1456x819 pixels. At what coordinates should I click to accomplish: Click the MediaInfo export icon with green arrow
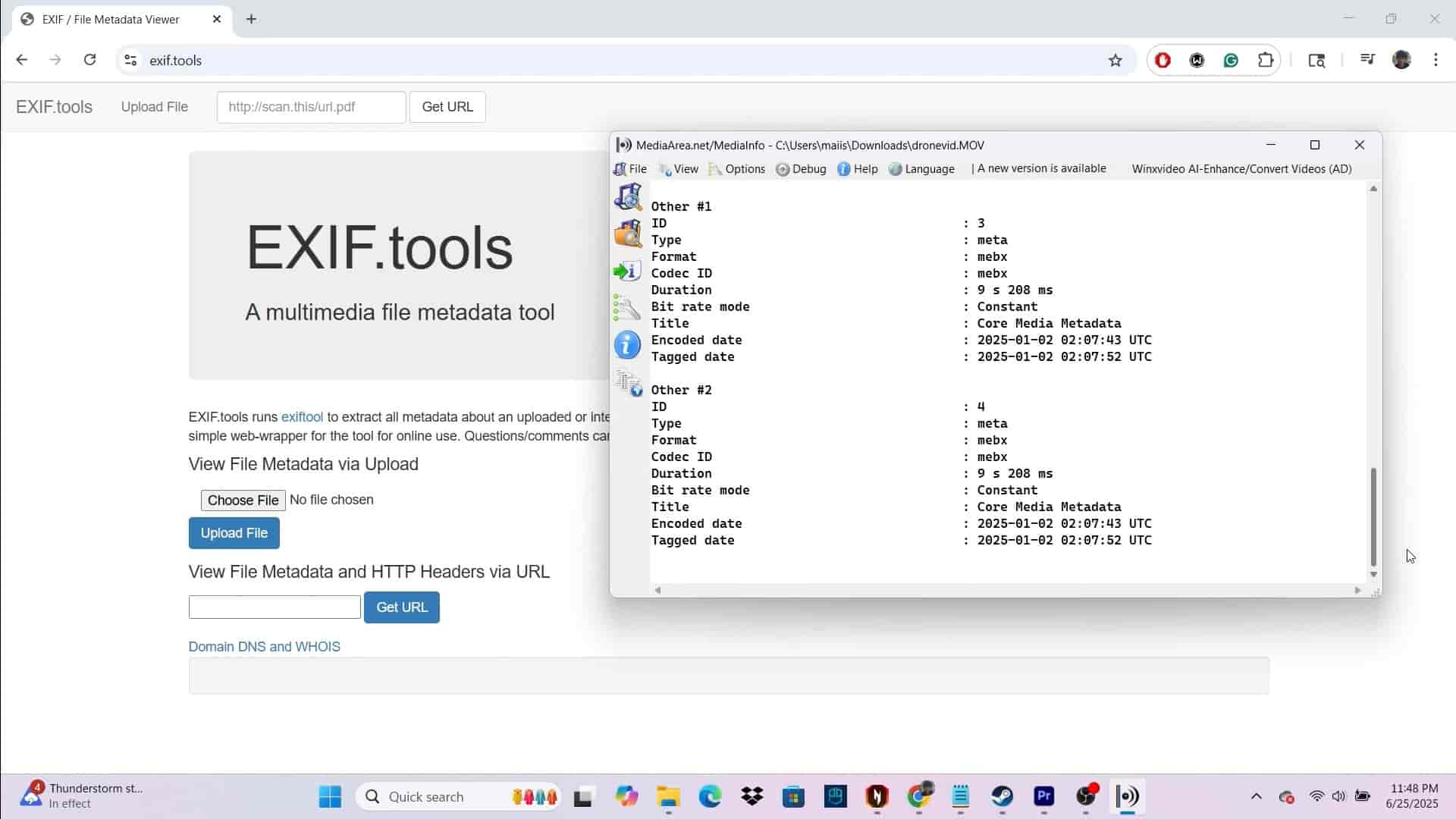point(628,271)
